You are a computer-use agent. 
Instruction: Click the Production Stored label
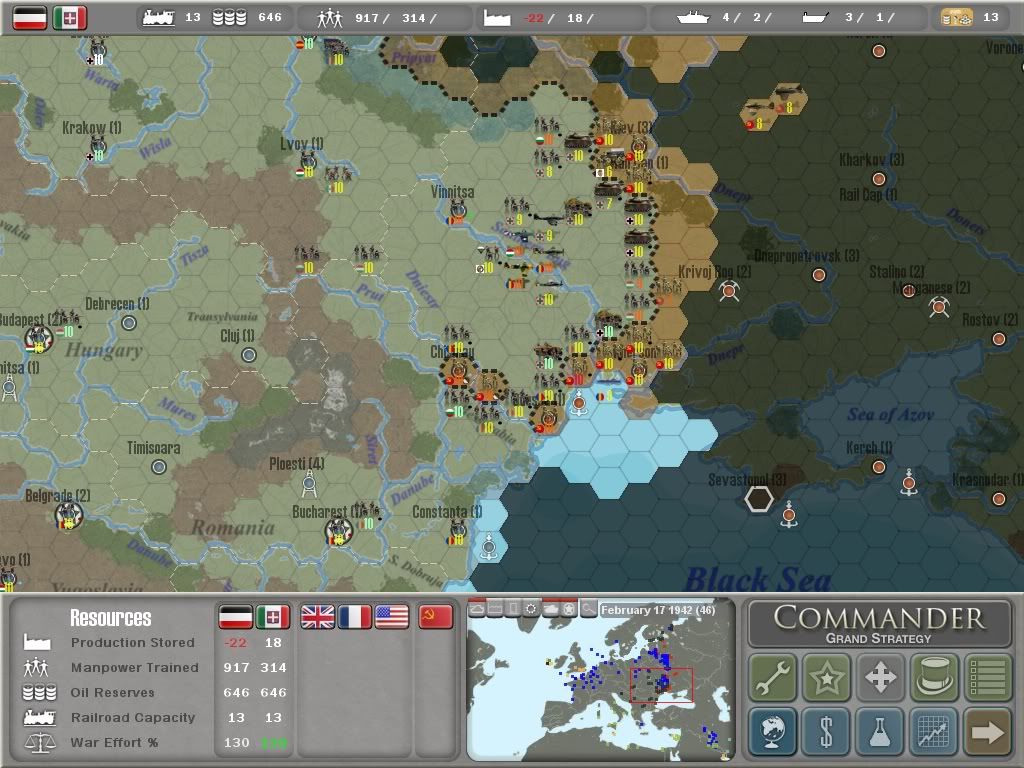tap(133, 643)
